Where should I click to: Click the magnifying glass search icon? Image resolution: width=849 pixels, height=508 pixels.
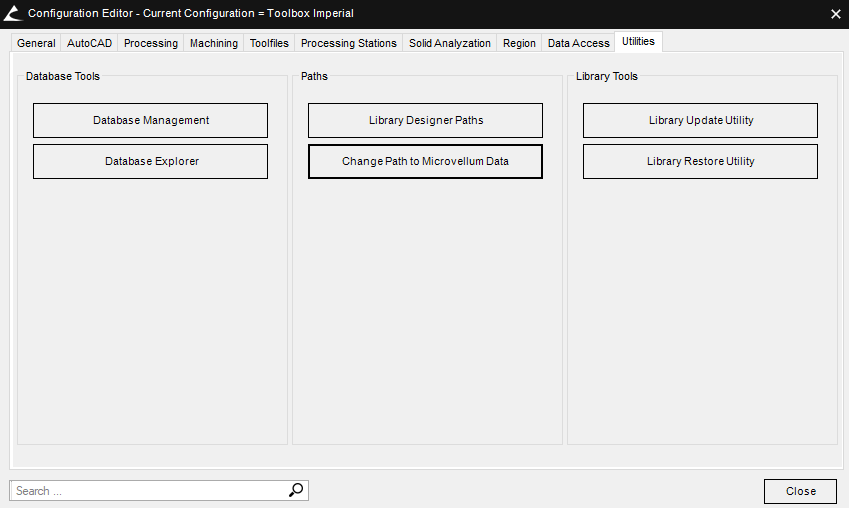point(296,490)
